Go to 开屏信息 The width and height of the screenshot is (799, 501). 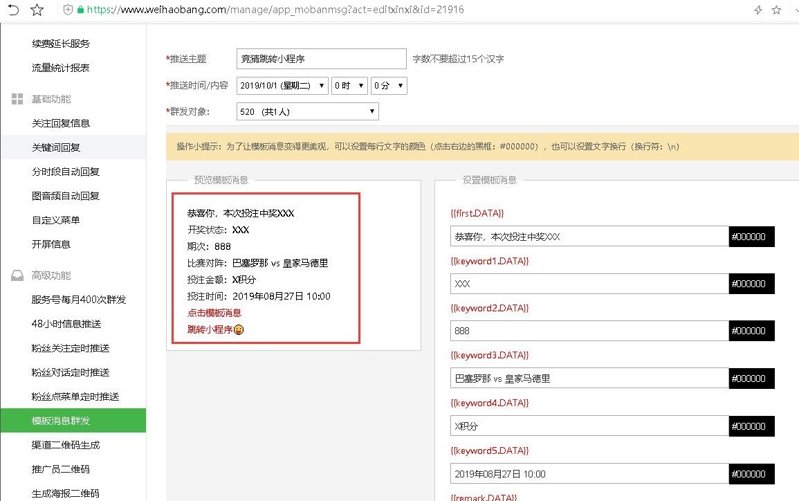point(51,244)
